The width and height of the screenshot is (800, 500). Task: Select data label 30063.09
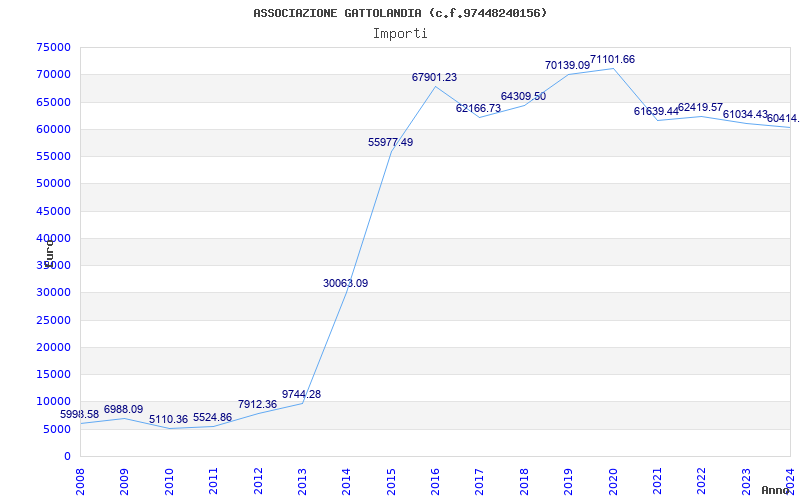tap(345, 283)
